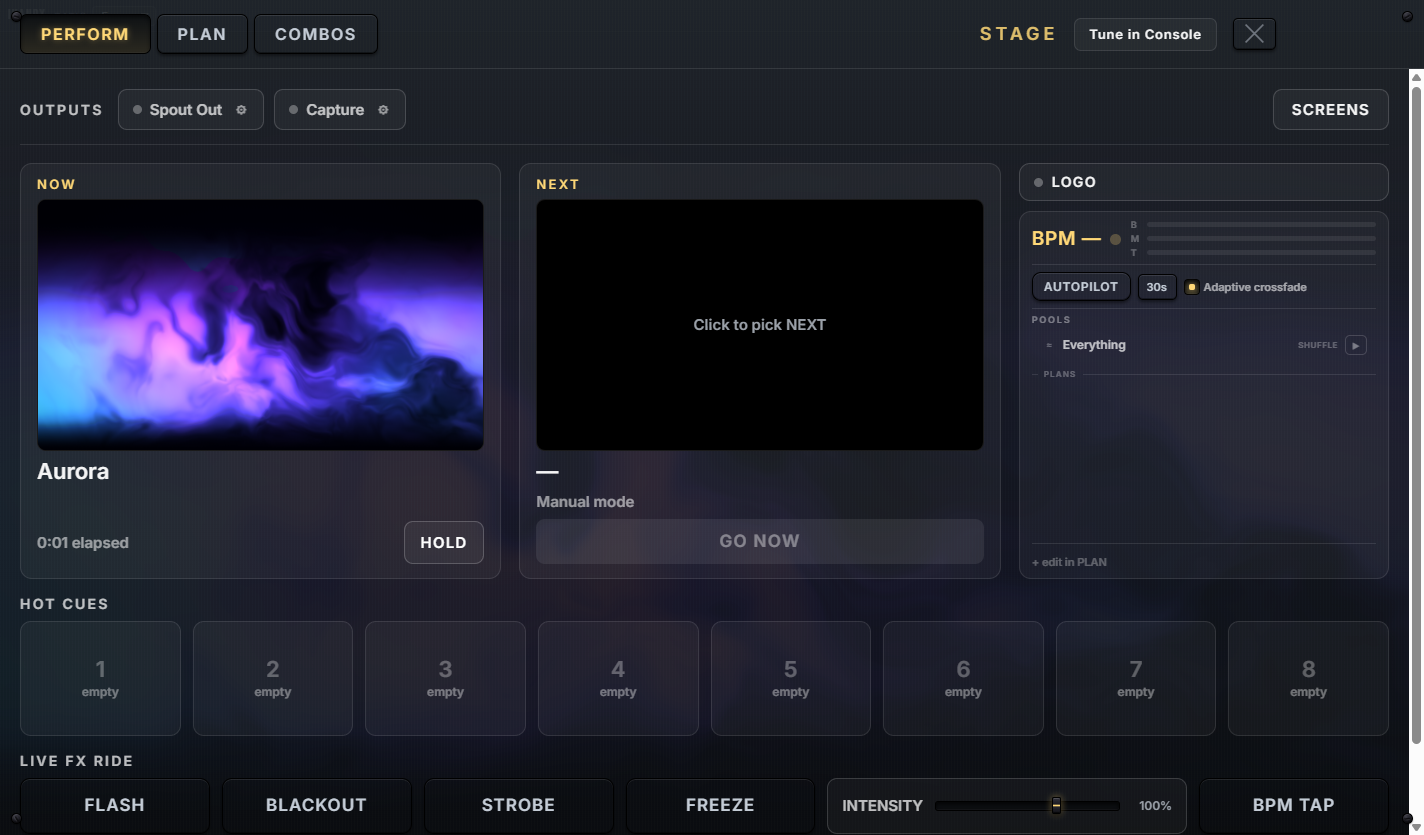The image size is (1424, 835).
Task: Click the SHUFFLE label
Action: pyautogui.click(x=1317, y=345)
